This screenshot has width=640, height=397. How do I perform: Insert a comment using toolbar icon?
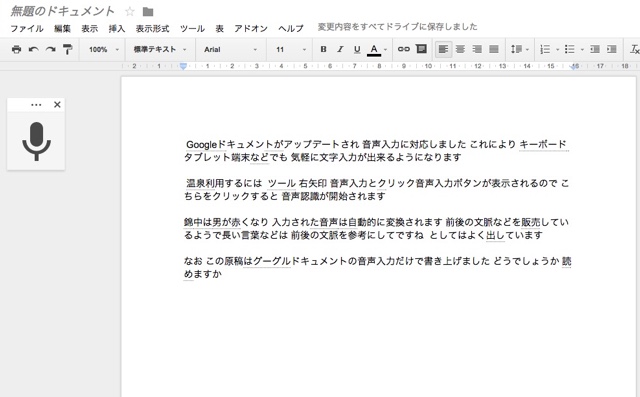(x=421, y=49)
